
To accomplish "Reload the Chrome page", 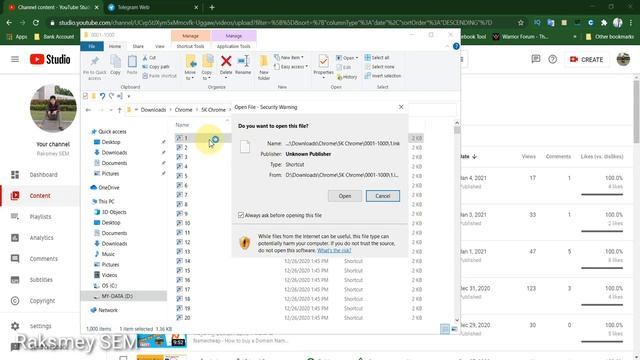I will pos(36,23).
